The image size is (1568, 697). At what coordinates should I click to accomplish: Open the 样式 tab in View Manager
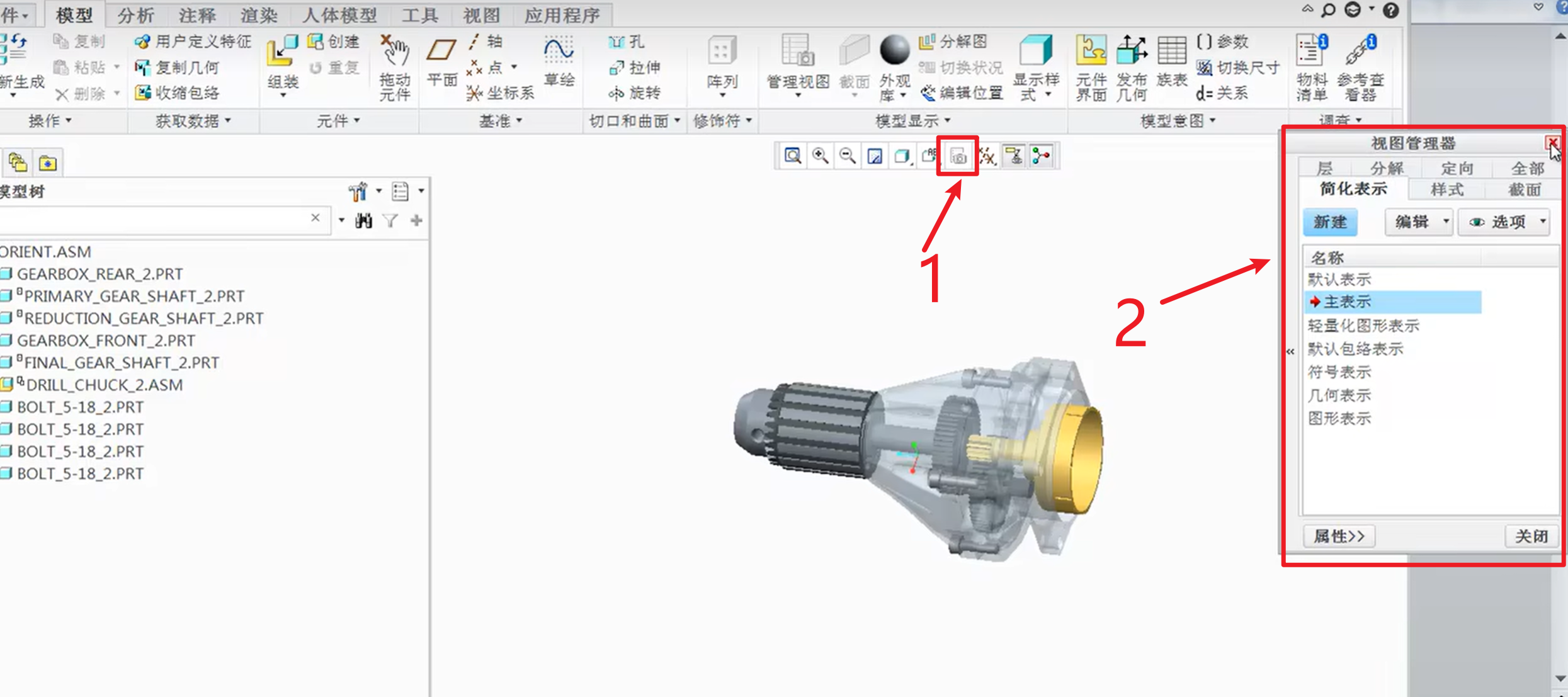click(x=1446, y=189)
